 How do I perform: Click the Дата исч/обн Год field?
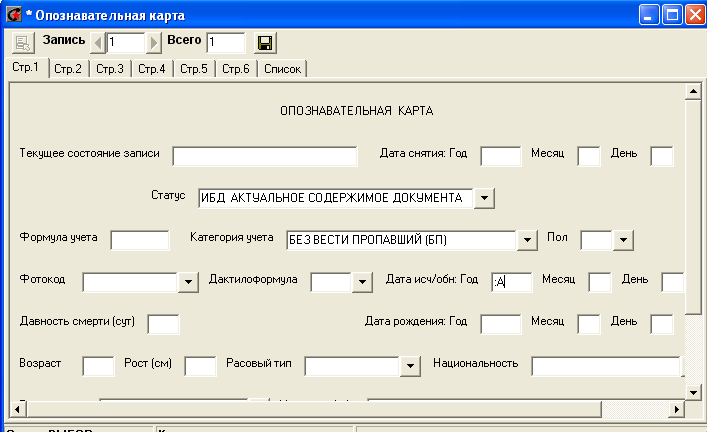click(512, 282)
